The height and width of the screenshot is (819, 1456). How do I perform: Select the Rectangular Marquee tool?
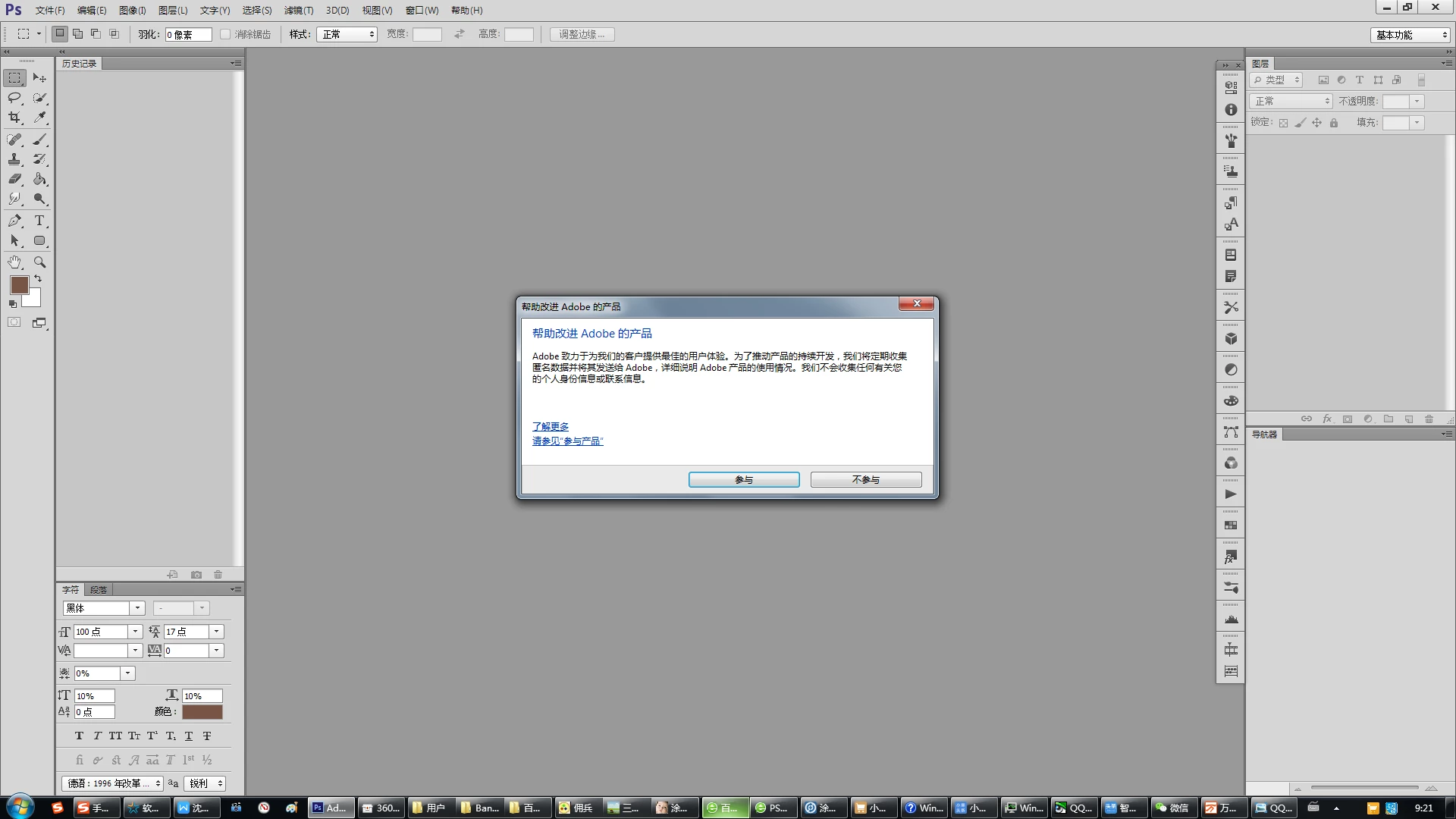tap(15, 78)
